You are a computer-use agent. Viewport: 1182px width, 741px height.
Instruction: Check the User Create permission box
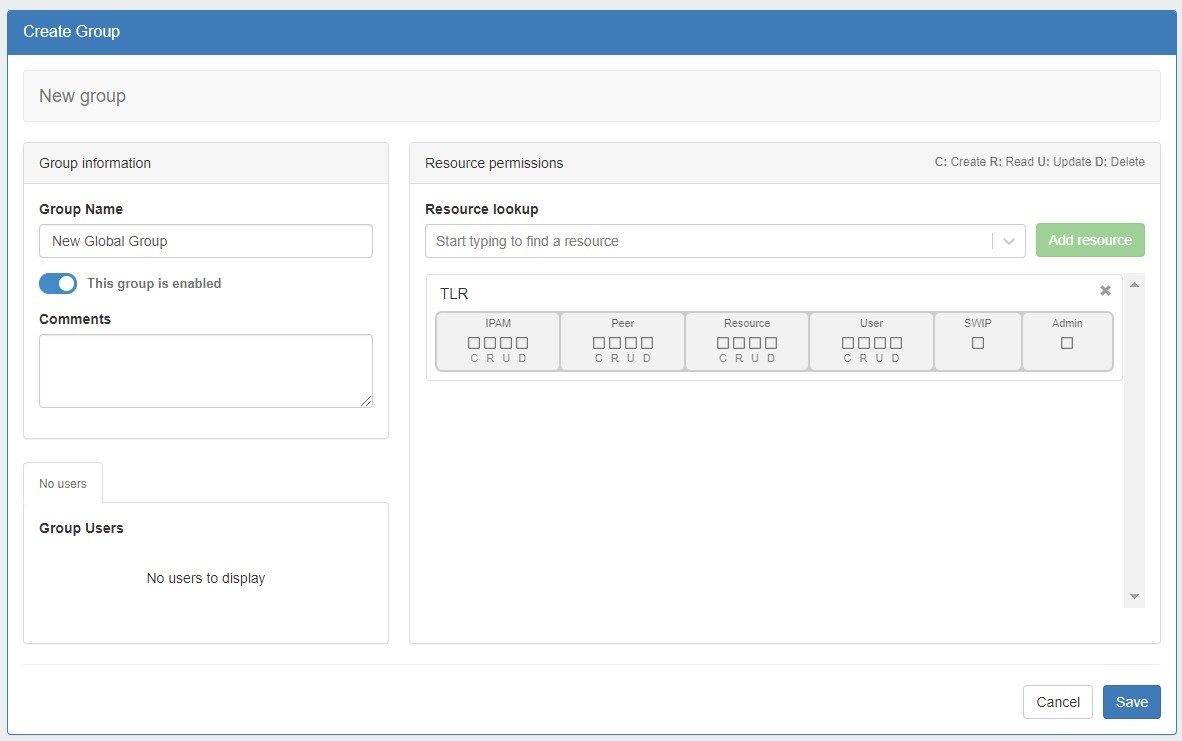tap(847, 343)
